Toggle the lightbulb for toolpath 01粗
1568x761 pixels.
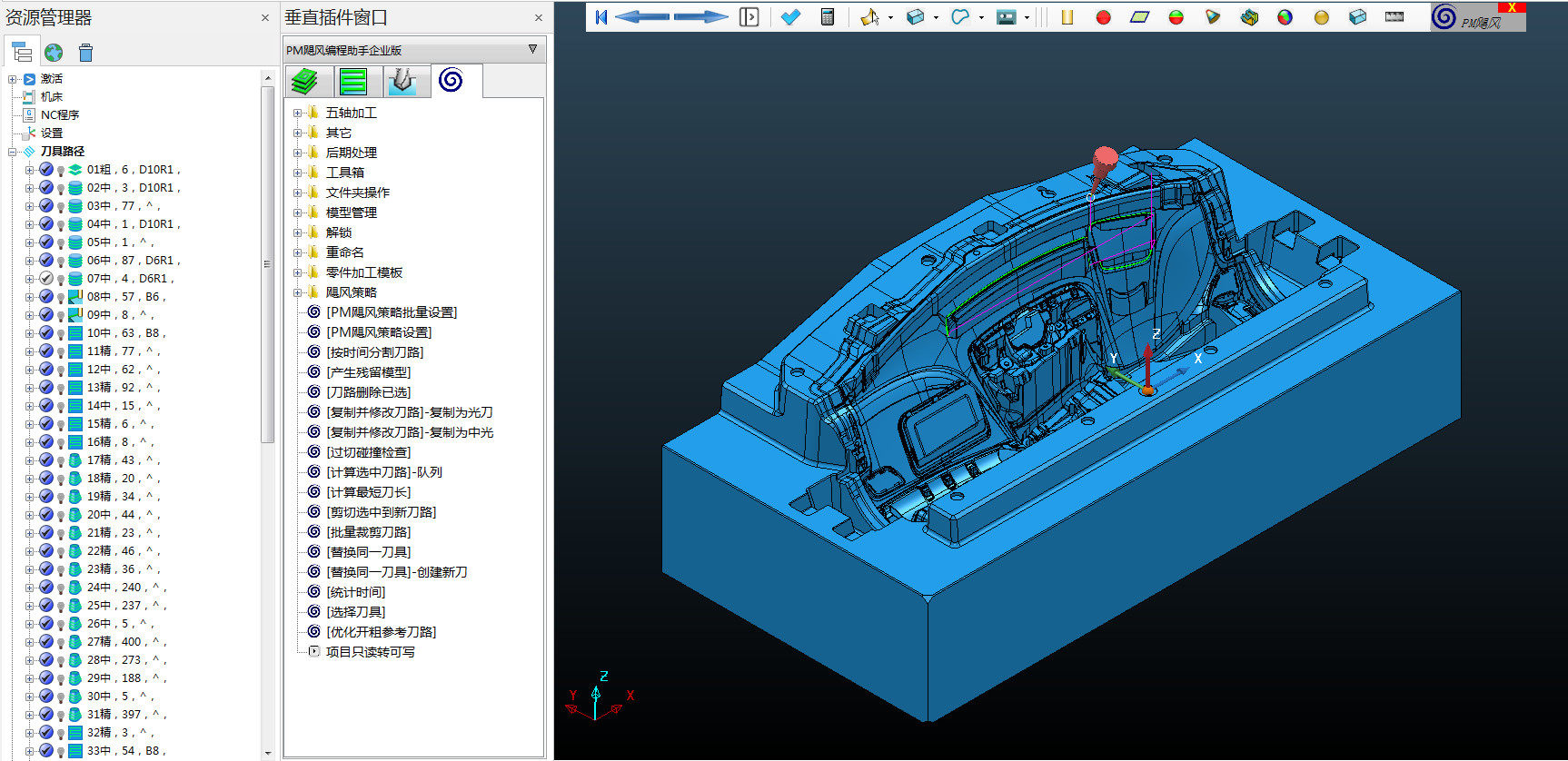point(61,170)
